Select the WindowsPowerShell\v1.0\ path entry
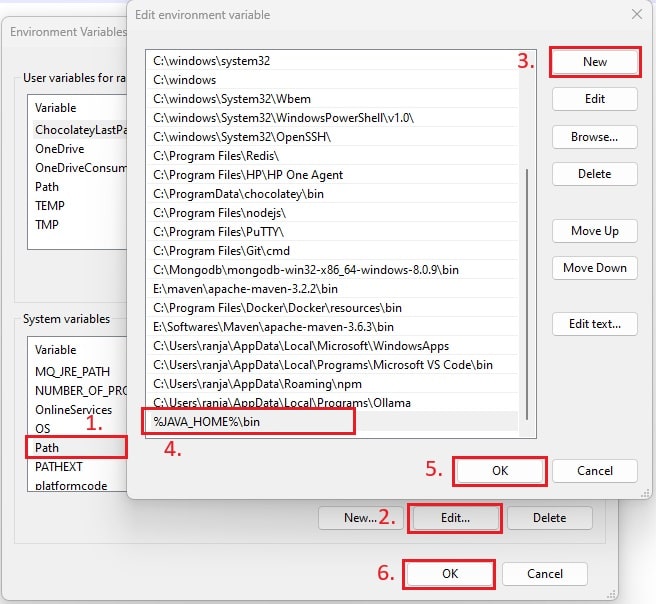The height and width of the screenshot is (604, 656). (332, 118)
